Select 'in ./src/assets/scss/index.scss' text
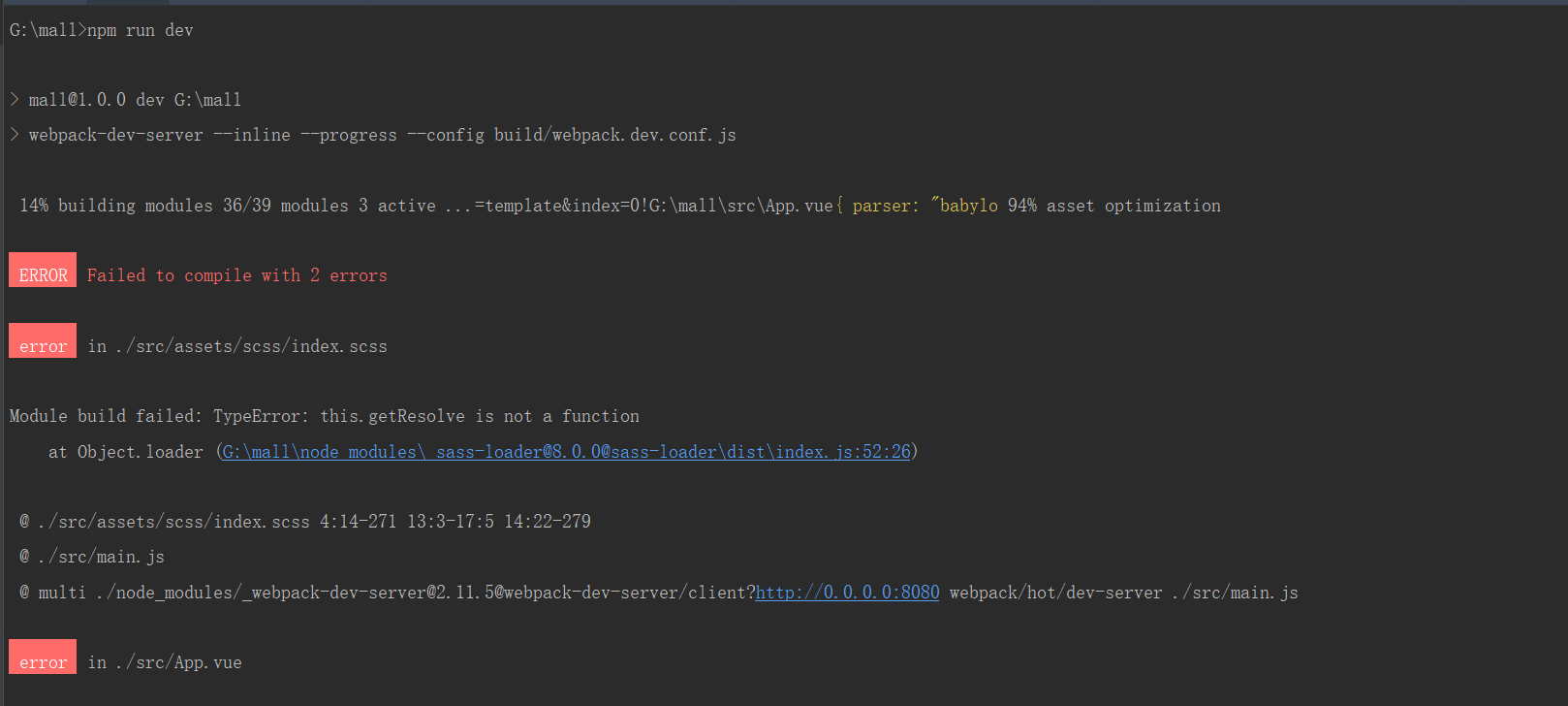Viewport: 1568px width, 706px height. 237,346
